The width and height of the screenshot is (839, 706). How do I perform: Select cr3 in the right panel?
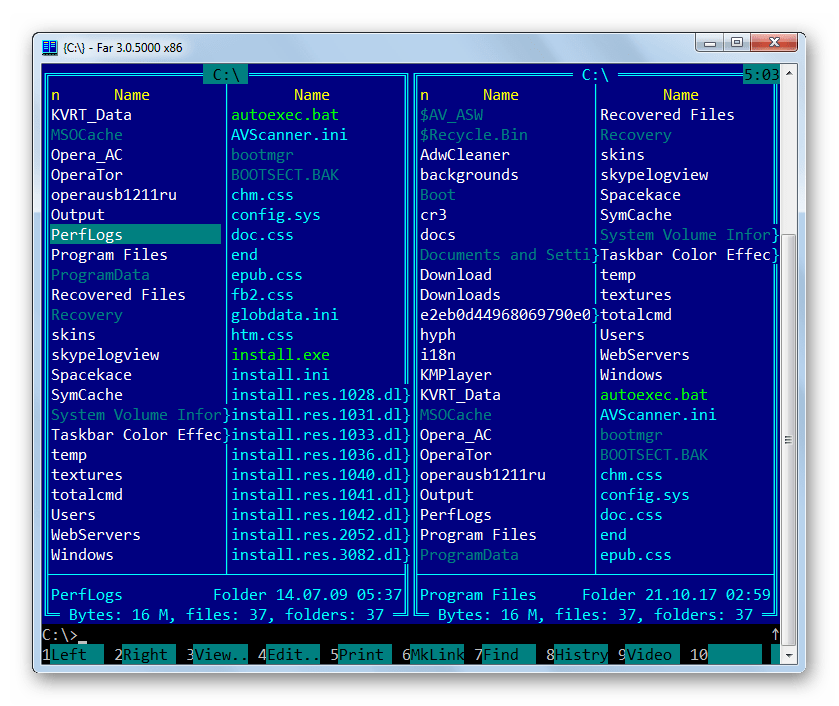[x=433, y=215]
